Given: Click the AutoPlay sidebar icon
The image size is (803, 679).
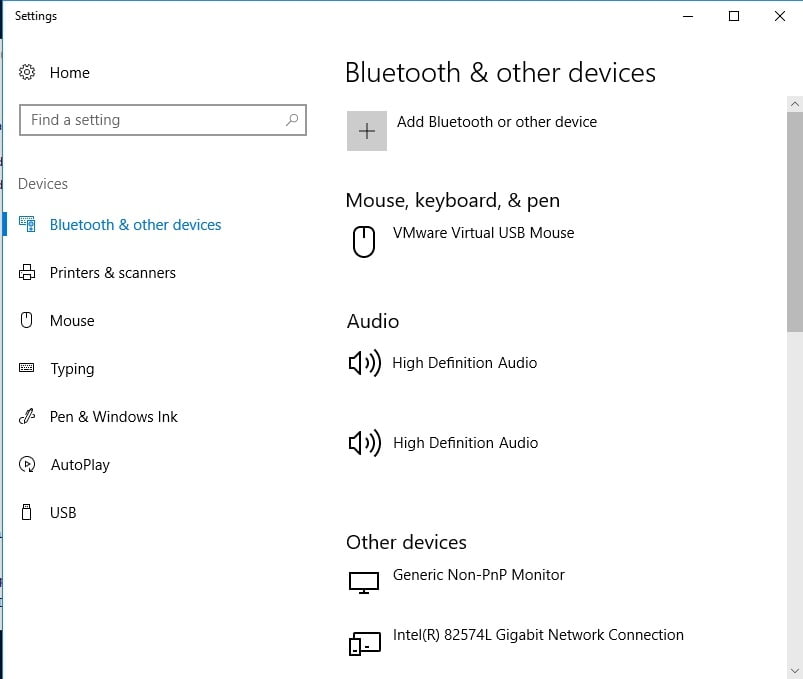Looking at the screenshot, I should (27, 464).
